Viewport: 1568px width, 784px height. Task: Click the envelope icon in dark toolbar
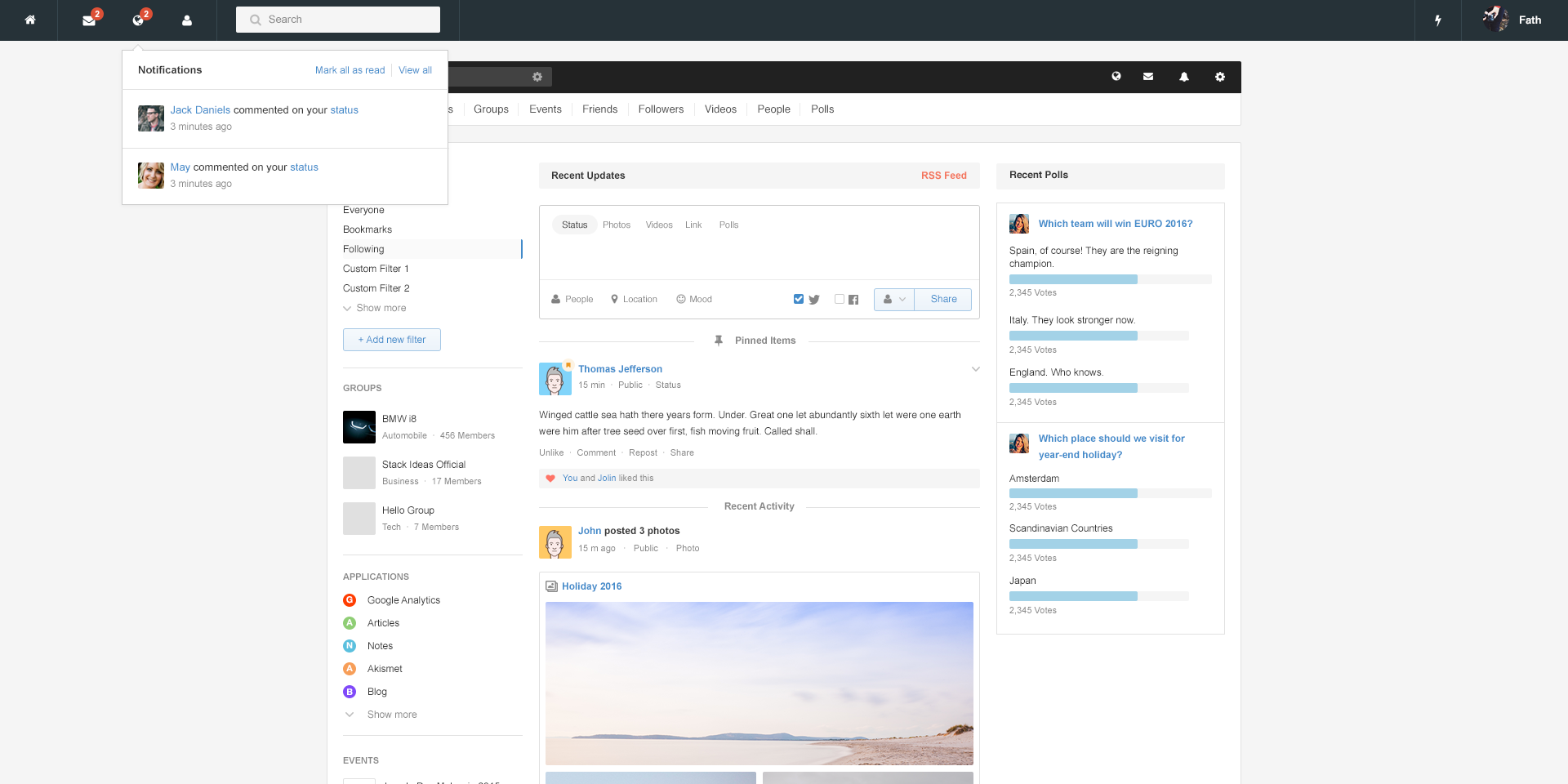(x=1148, y=77)
